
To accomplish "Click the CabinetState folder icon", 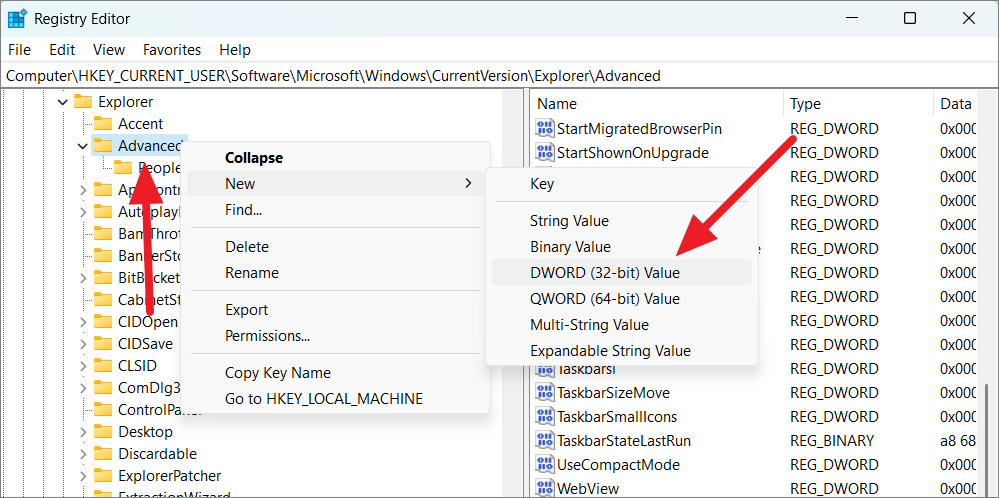I will 103,300.
